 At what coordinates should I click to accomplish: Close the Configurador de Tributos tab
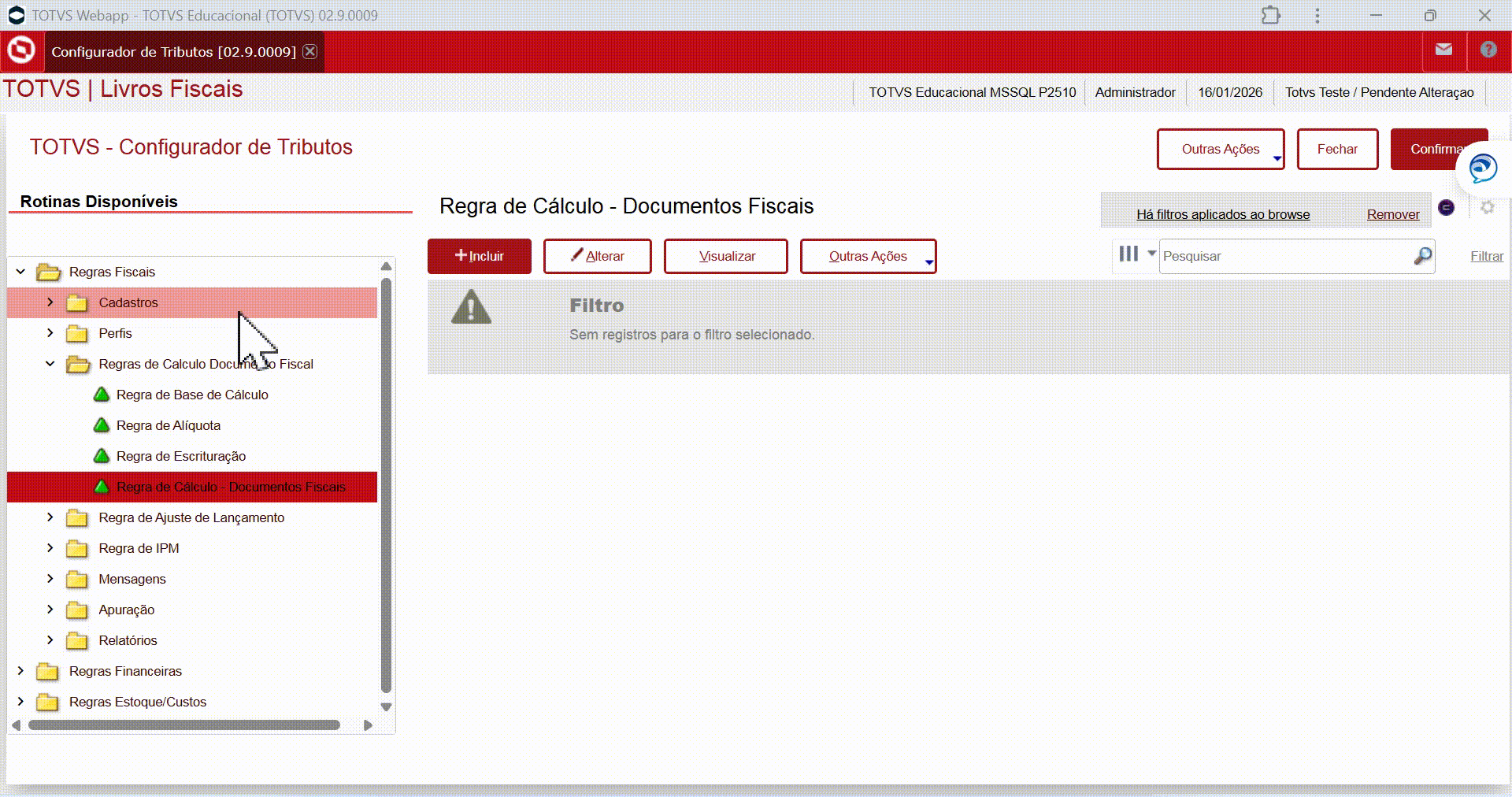[x=310, y=51]
